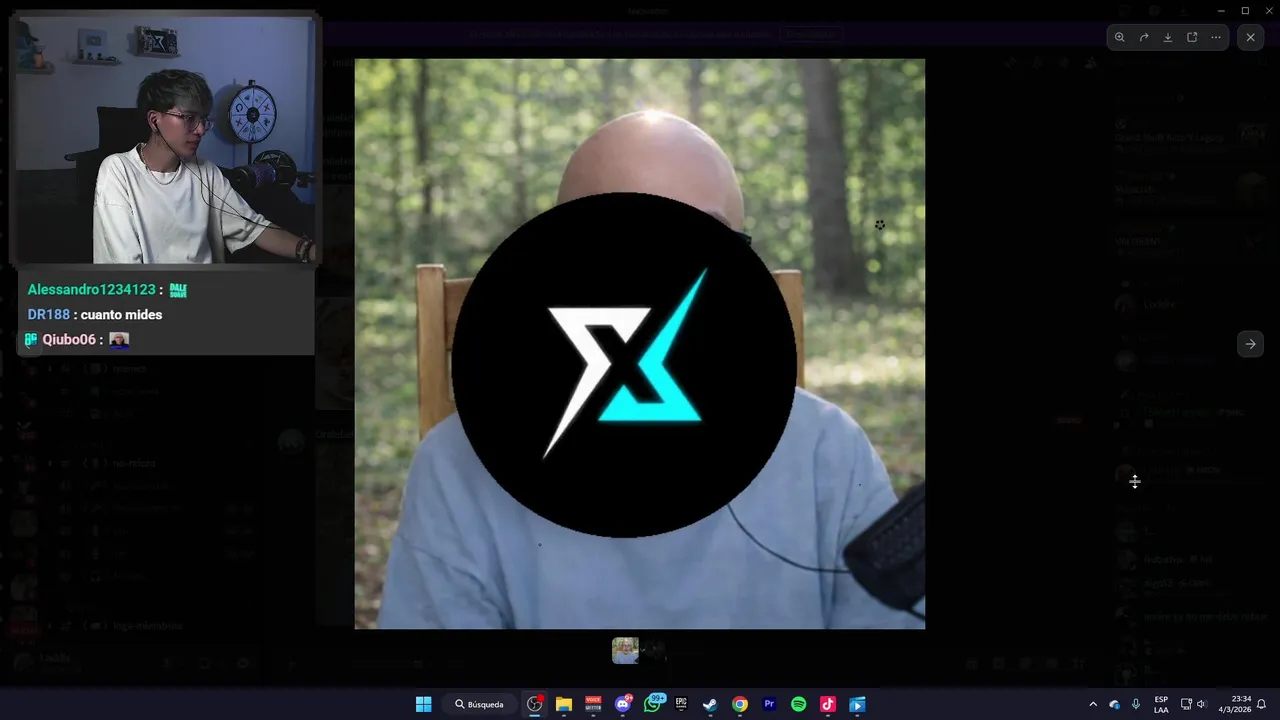
Task: Open Steam from the taskbar
Action: 710,704
